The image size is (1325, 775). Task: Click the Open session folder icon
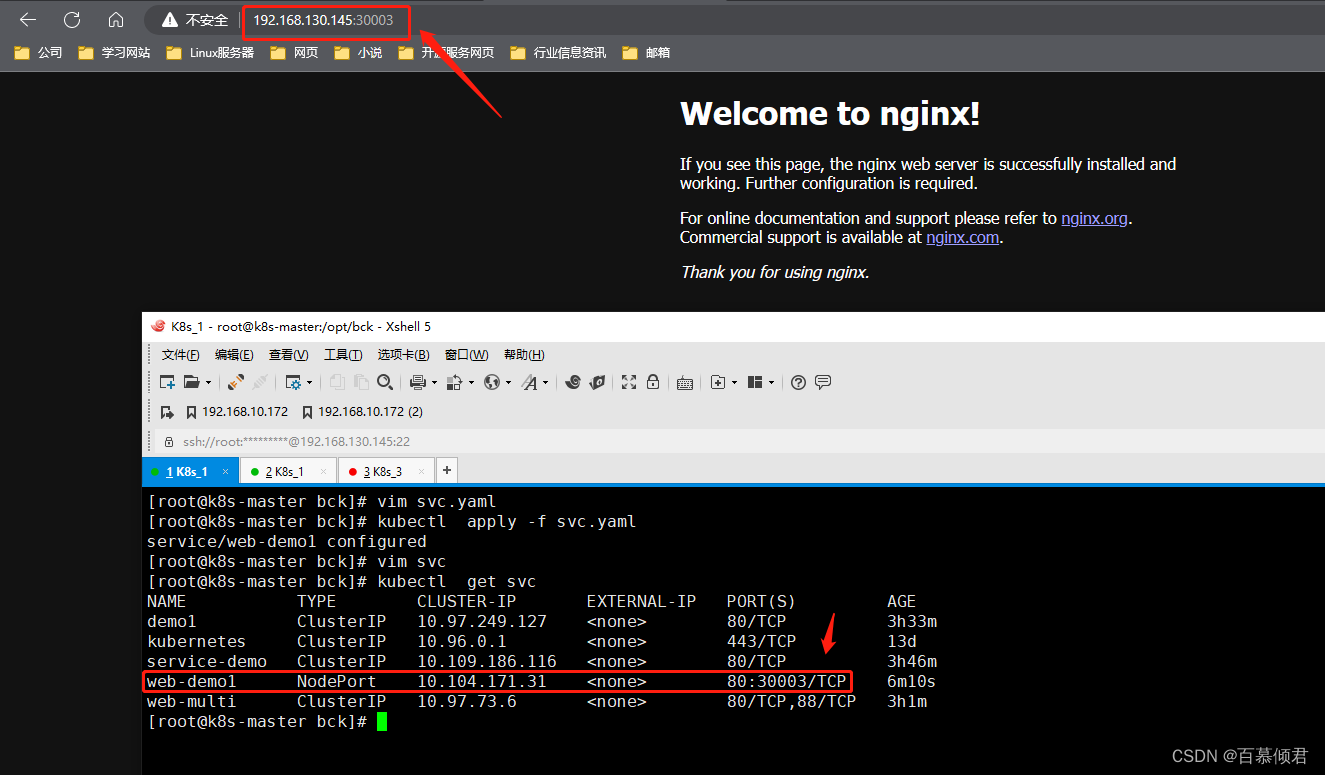pyautogui.click(x=191, y=382)
